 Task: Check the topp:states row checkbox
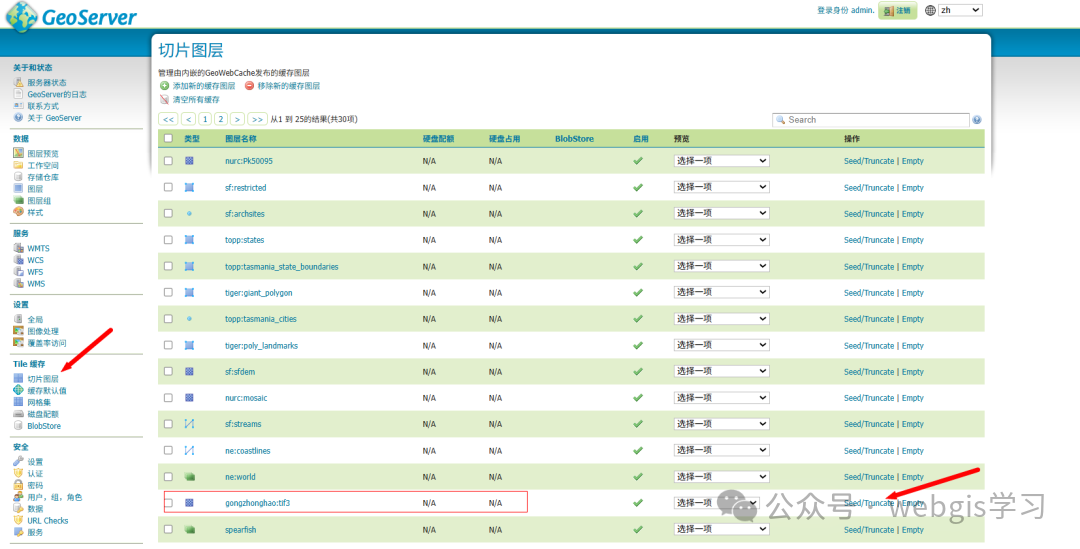pyautogui.click(x=168, y=240)
